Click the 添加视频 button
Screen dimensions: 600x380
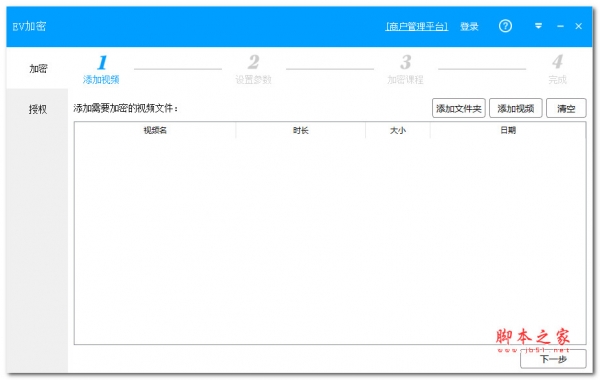pos(515,108)
